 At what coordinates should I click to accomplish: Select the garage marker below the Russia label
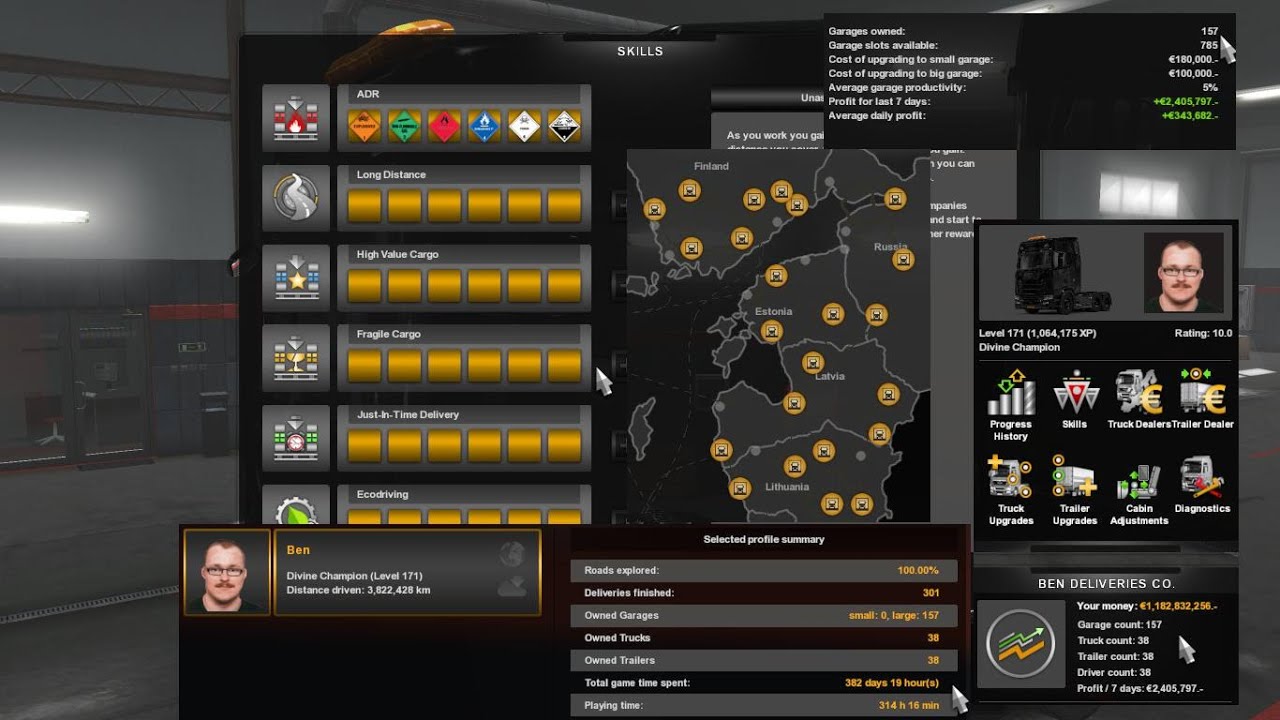tap(903, 260)
